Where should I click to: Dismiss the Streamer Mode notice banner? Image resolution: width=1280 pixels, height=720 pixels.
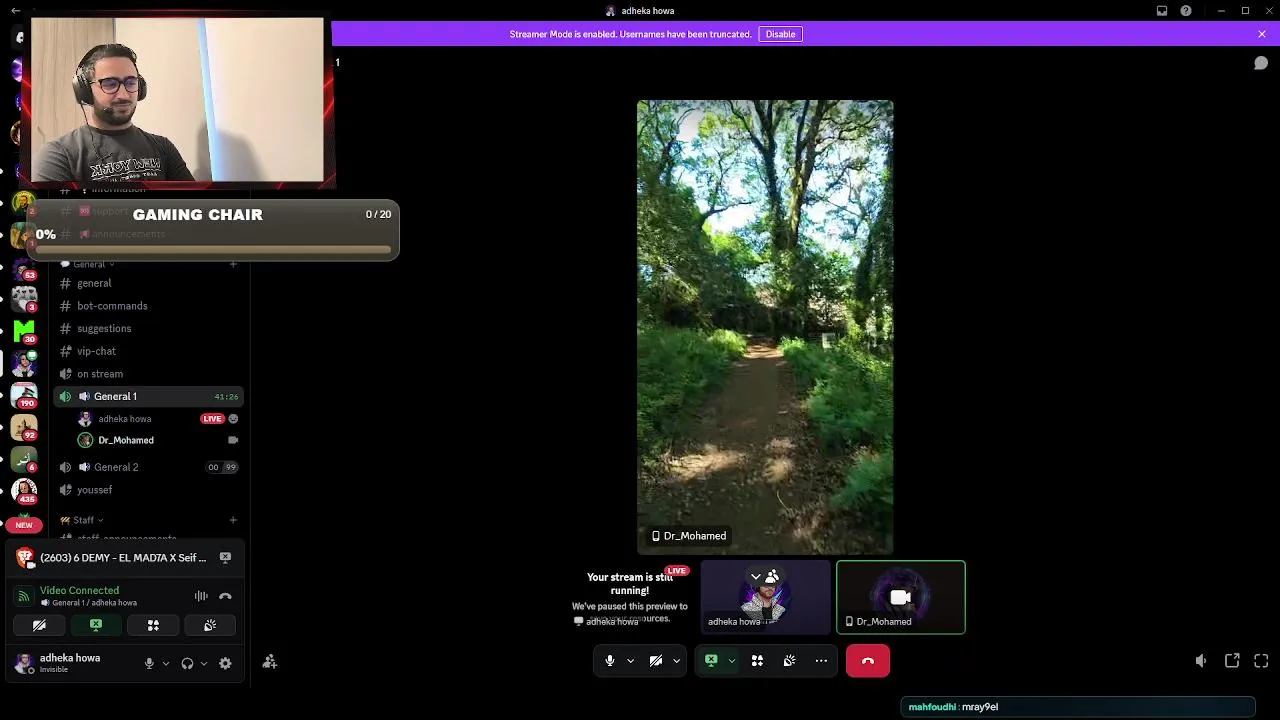point(1262,34)
